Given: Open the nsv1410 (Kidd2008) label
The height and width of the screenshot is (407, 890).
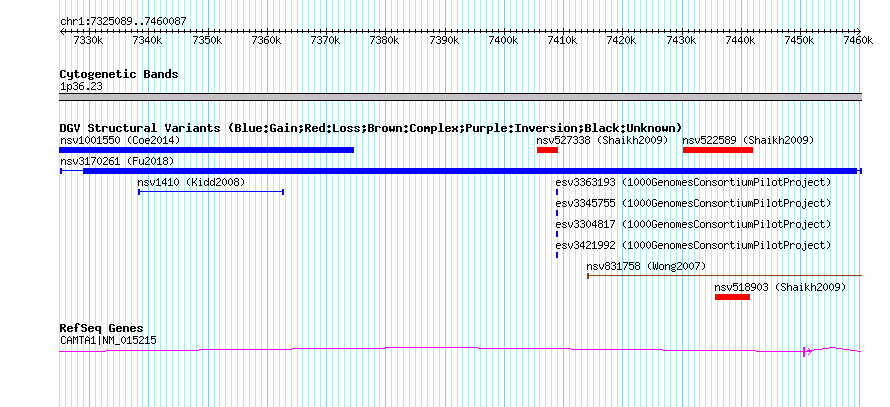Looking at the screenshot, I should [x=191, y=182].
